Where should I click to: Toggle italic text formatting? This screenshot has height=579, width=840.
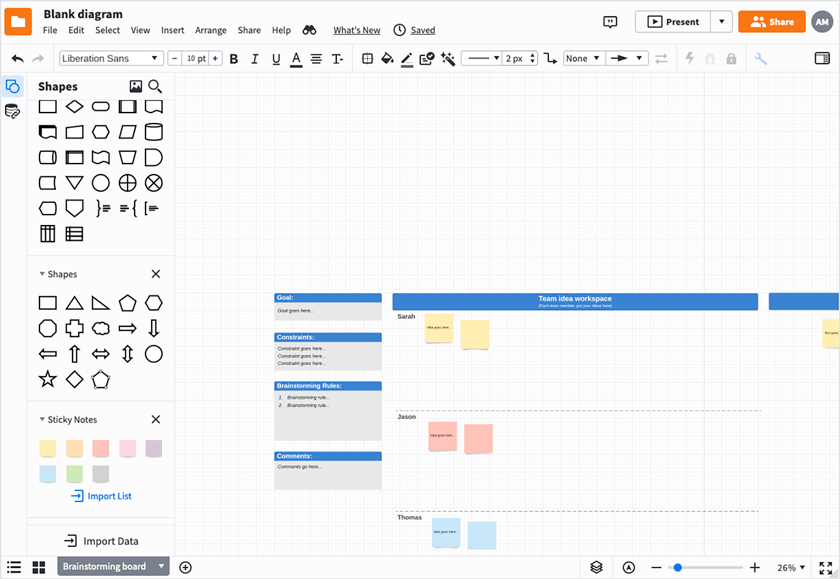254,59
